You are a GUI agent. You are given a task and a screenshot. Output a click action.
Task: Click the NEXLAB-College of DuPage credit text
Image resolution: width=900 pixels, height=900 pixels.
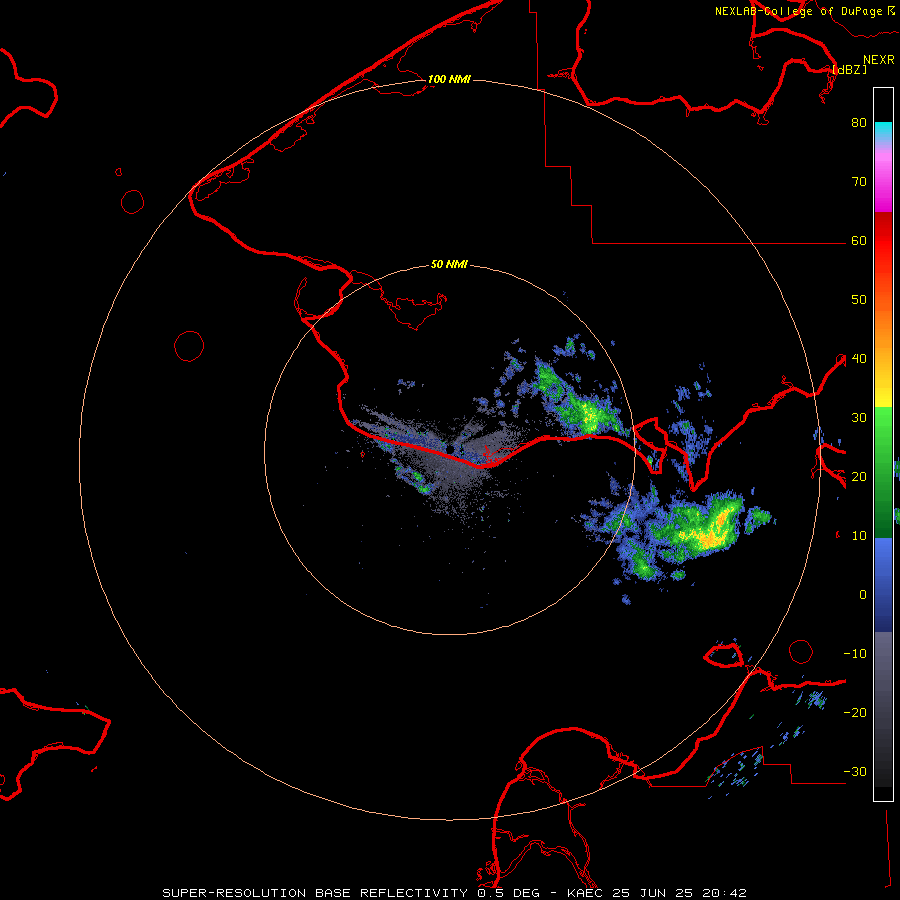coord(798,11)
